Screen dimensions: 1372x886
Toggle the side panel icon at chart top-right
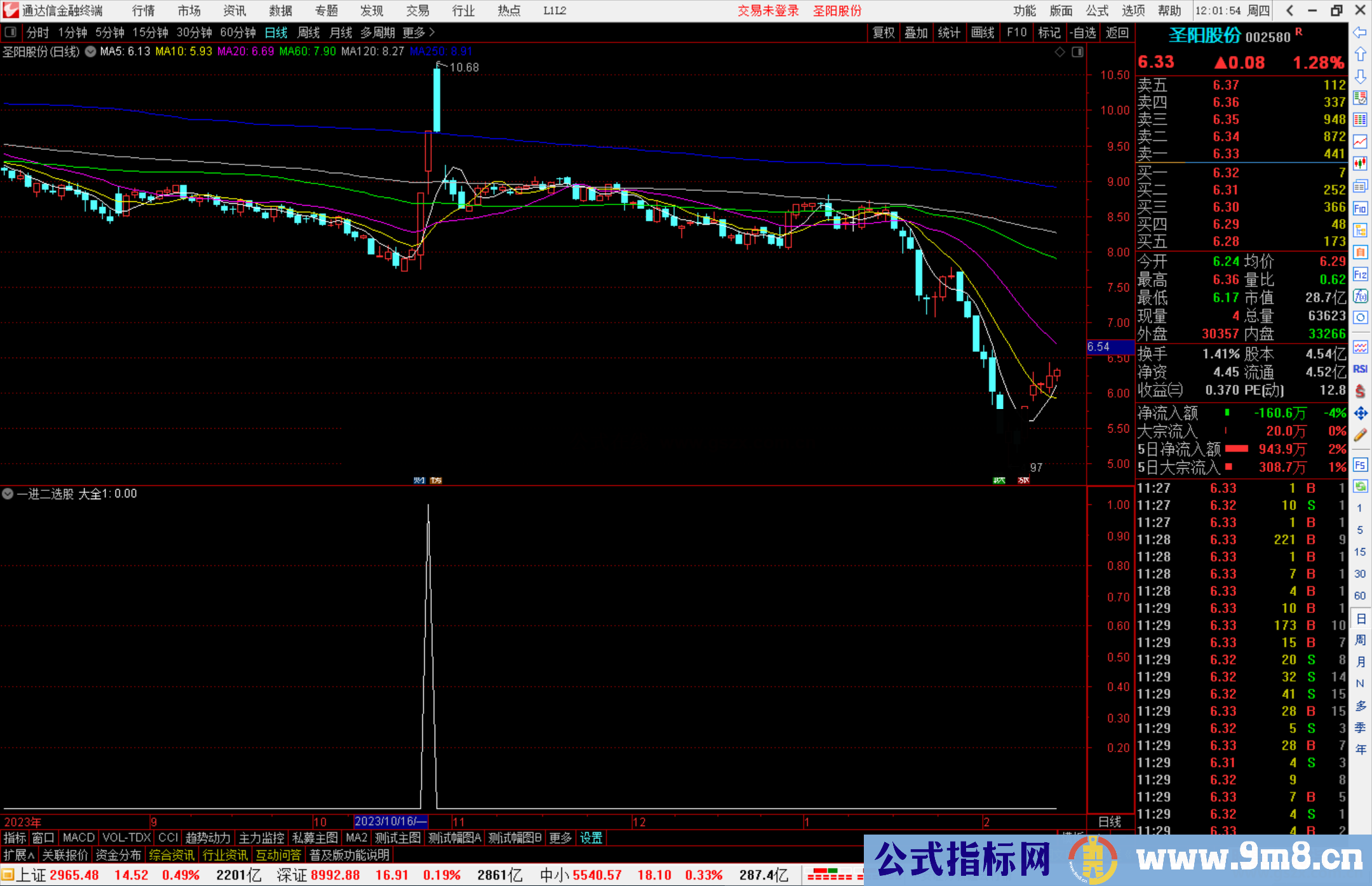coord(1077,52)
